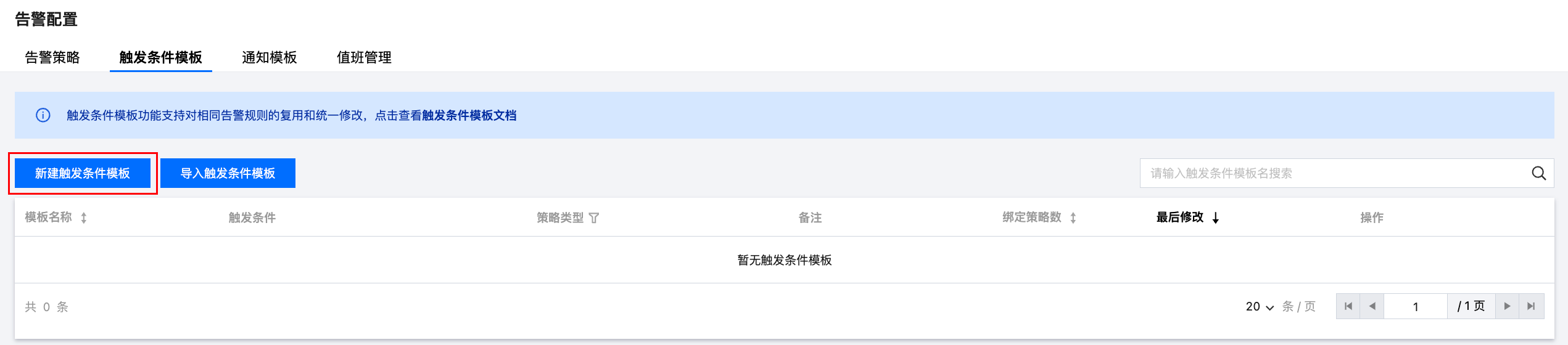Jump to last page arrow
This screenshot has height=345, width=1568.
click(x=1531, y=306)
